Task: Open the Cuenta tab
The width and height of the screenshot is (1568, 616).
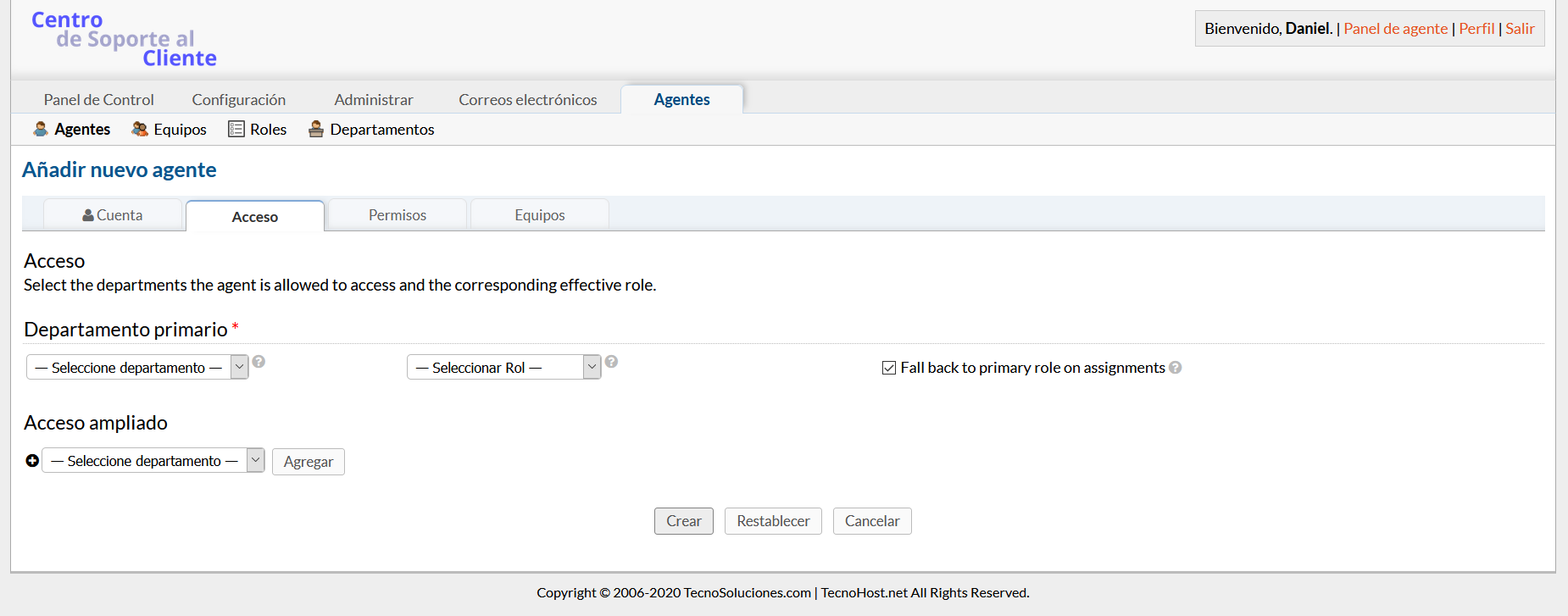Action: (x=113, y=215)
